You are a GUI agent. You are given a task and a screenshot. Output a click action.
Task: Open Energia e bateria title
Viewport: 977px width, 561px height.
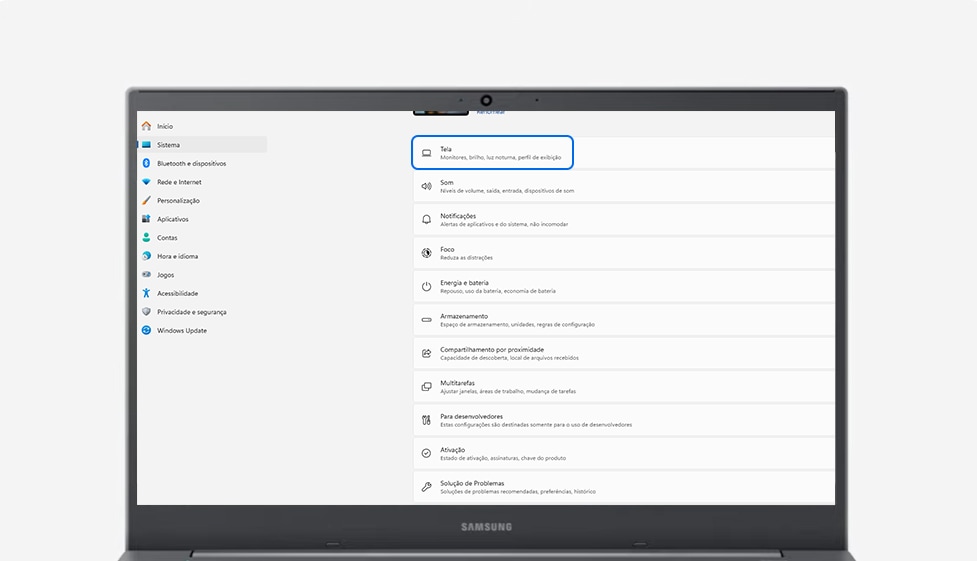[464, 283]
